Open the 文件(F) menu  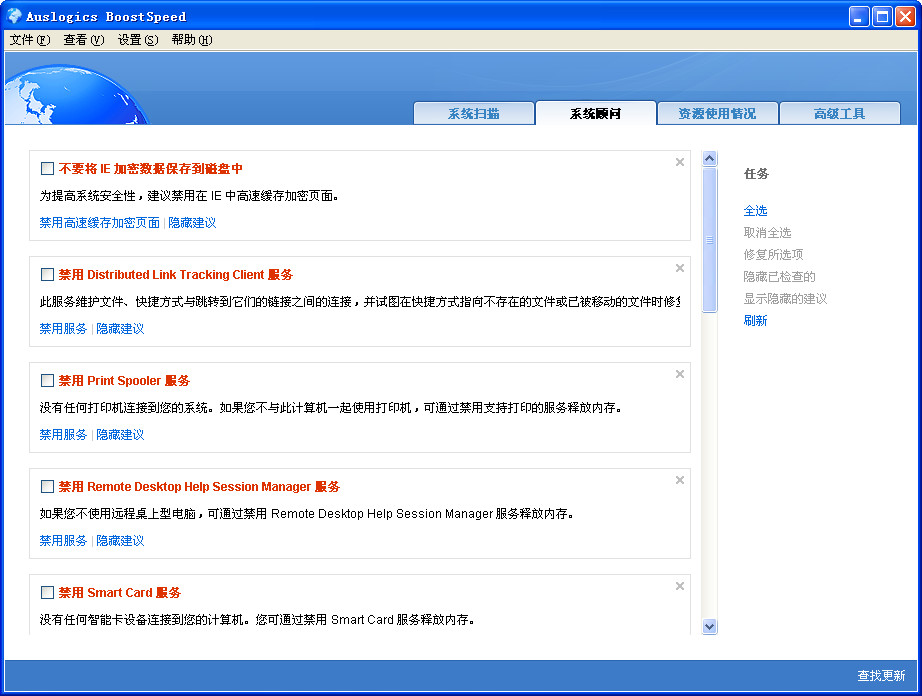[30, 39]
